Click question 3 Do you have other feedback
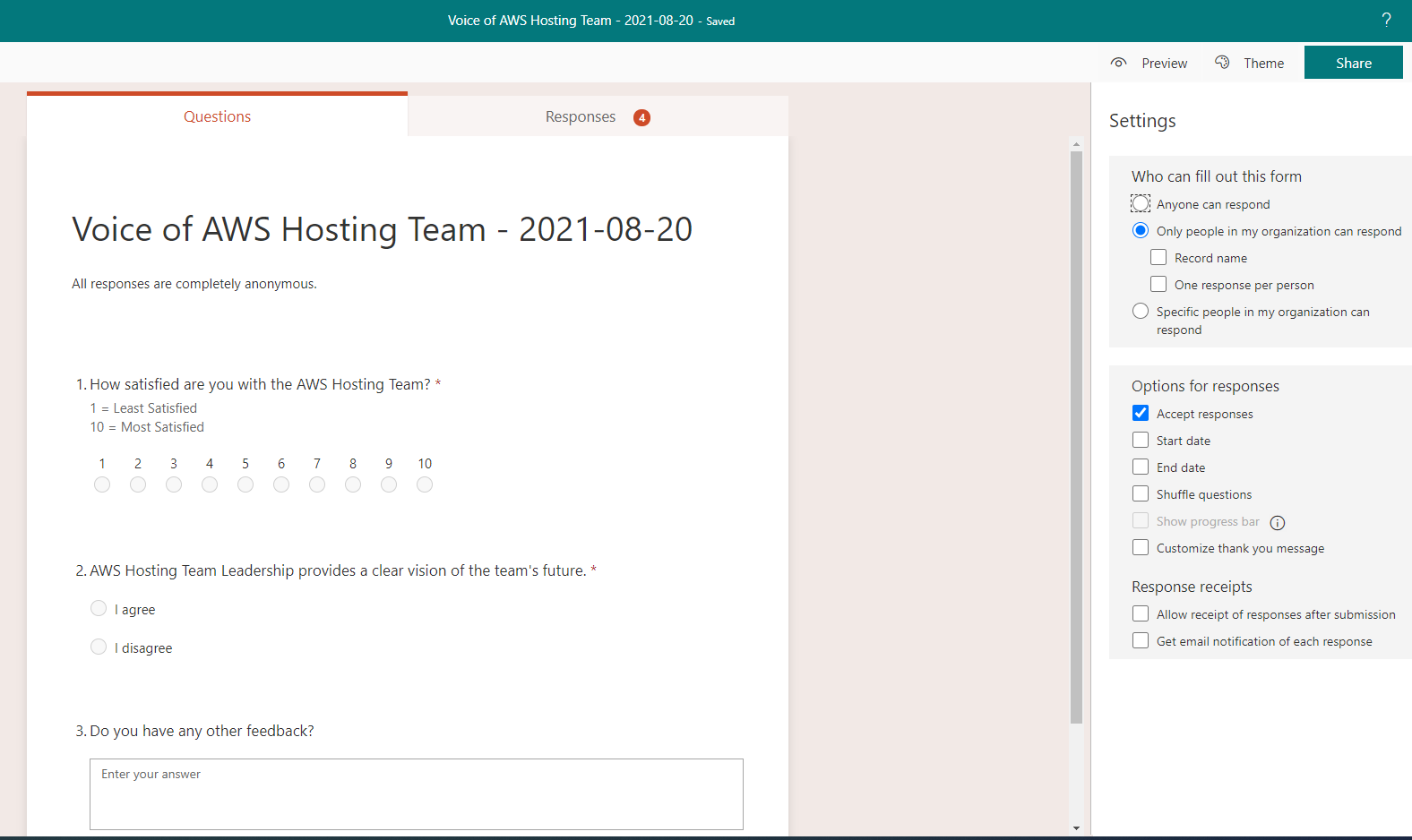This screenshot has height=840, width=1412. (202, 731)
